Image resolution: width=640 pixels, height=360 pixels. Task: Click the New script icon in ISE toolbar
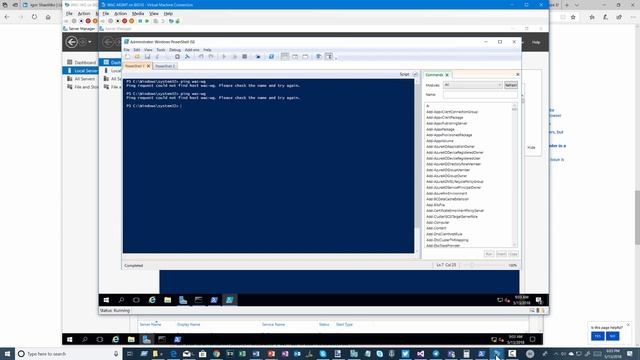click(127, 57)
